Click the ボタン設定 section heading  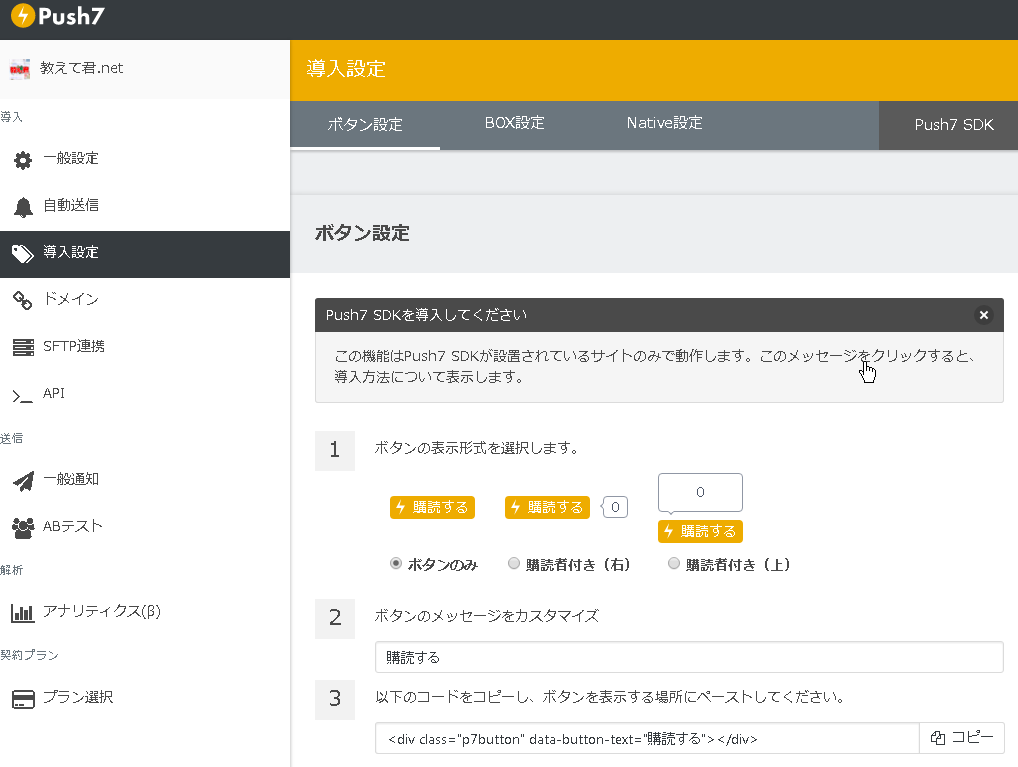(362, 233)
